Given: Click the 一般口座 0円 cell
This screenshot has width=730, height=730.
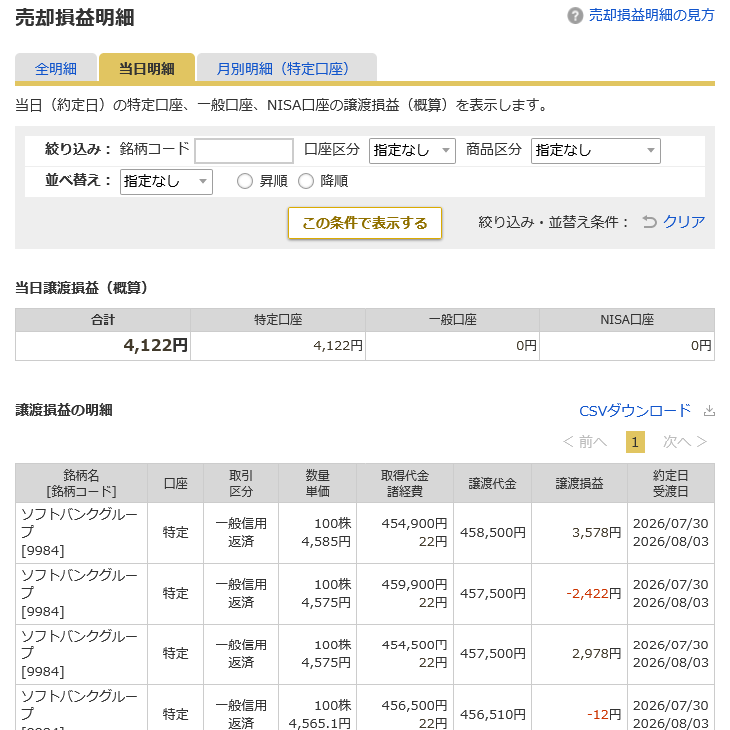Looking at the screenshot, I should (453, 345).
